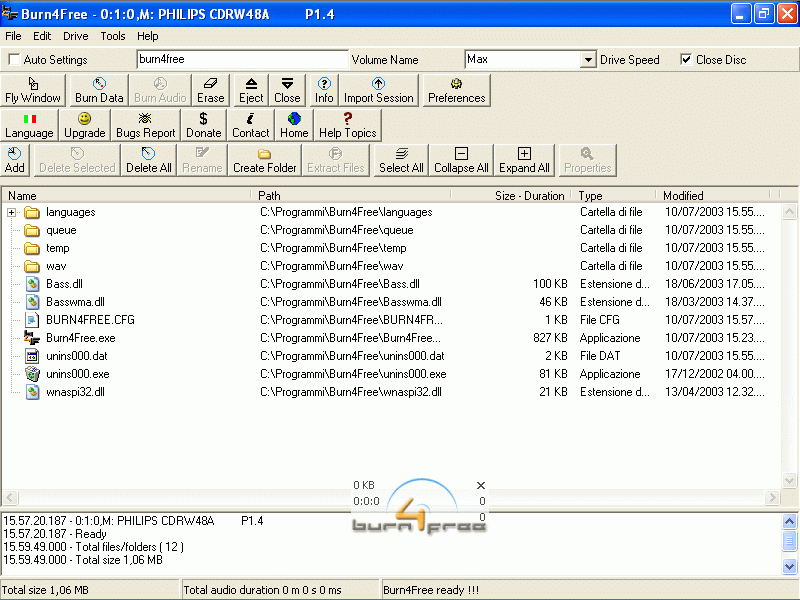The height and width of the screenshot is (600, 800).
Task: Add files using the Add button
Action: coord(15,160)
